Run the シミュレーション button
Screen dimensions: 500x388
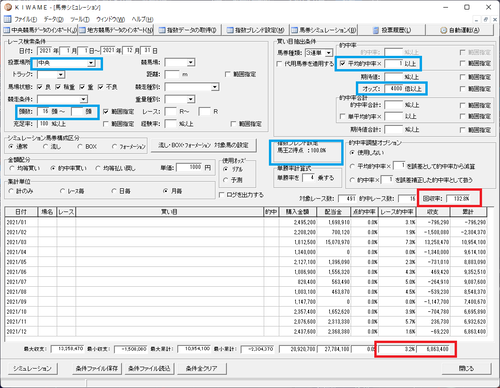click(32, 368)
